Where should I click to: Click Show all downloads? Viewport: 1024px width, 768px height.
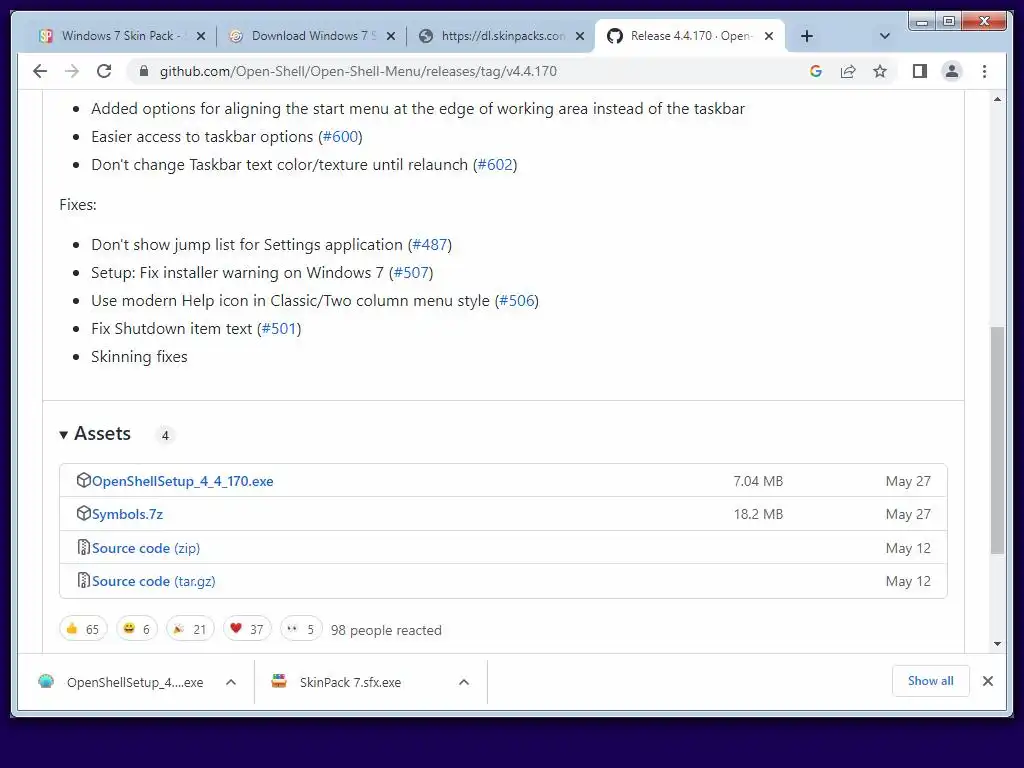pos(931,681)
